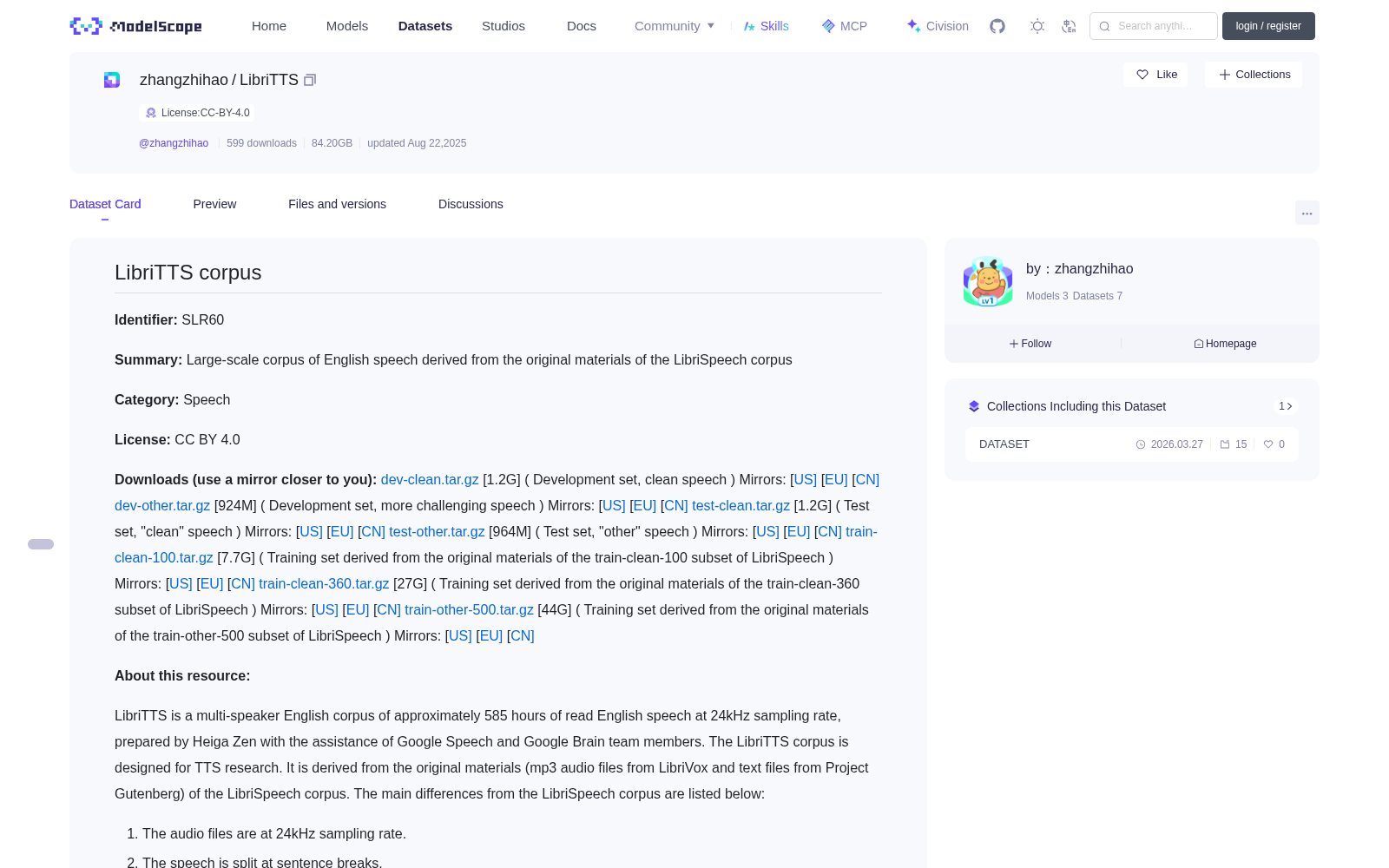
Task: Switch to the Discussions tab
Action: (x=471, y=204)
